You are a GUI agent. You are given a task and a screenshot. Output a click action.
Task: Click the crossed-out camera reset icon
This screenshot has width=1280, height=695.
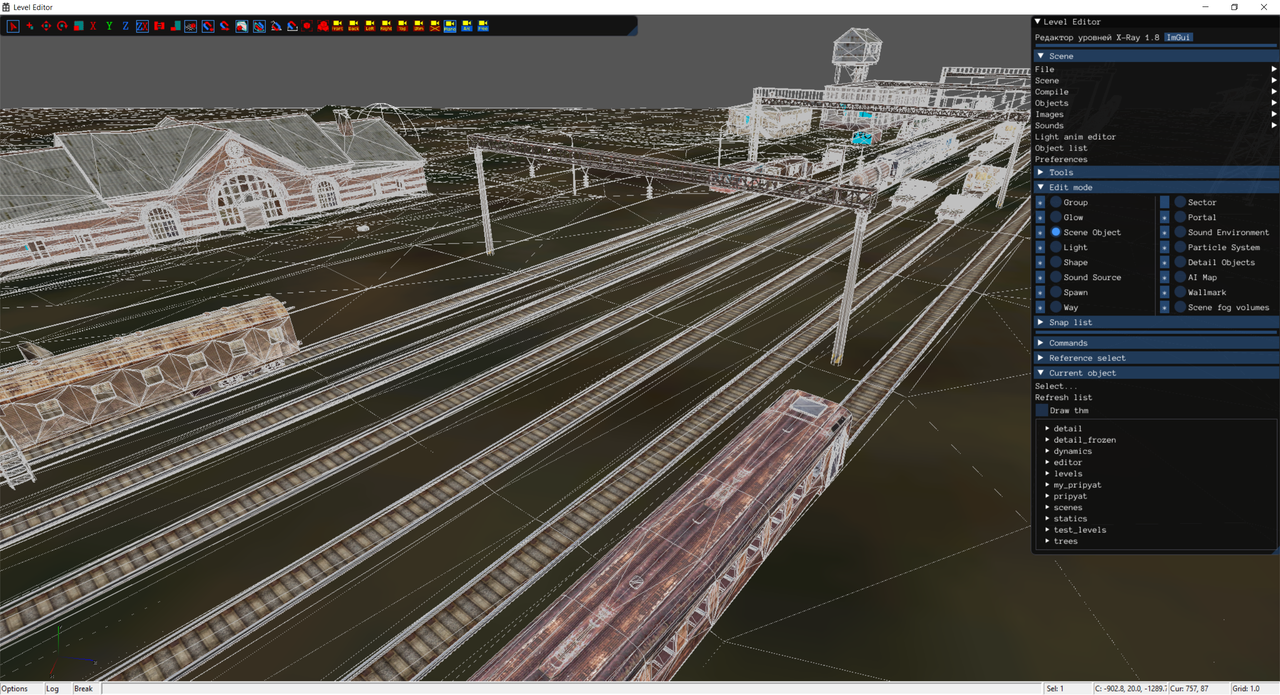click(x=435, y=26)
